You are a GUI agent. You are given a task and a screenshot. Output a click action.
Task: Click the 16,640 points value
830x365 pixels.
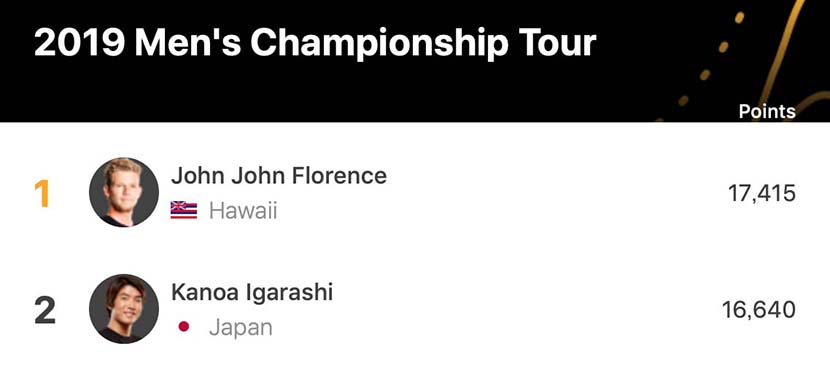pos(759,310)
